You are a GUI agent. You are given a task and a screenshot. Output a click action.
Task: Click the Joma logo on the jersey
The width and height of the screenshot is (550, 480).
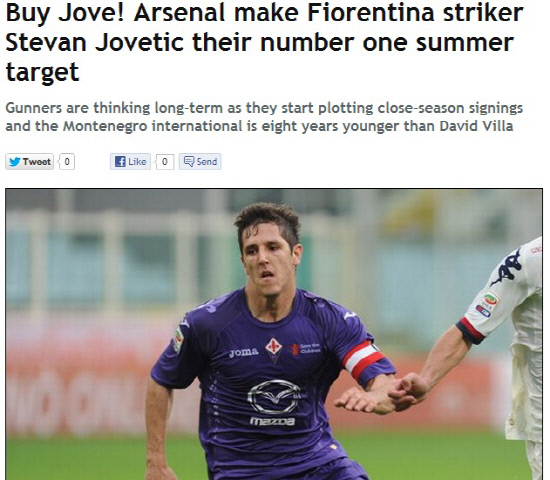pyautogui.click(x=243, y=352)
